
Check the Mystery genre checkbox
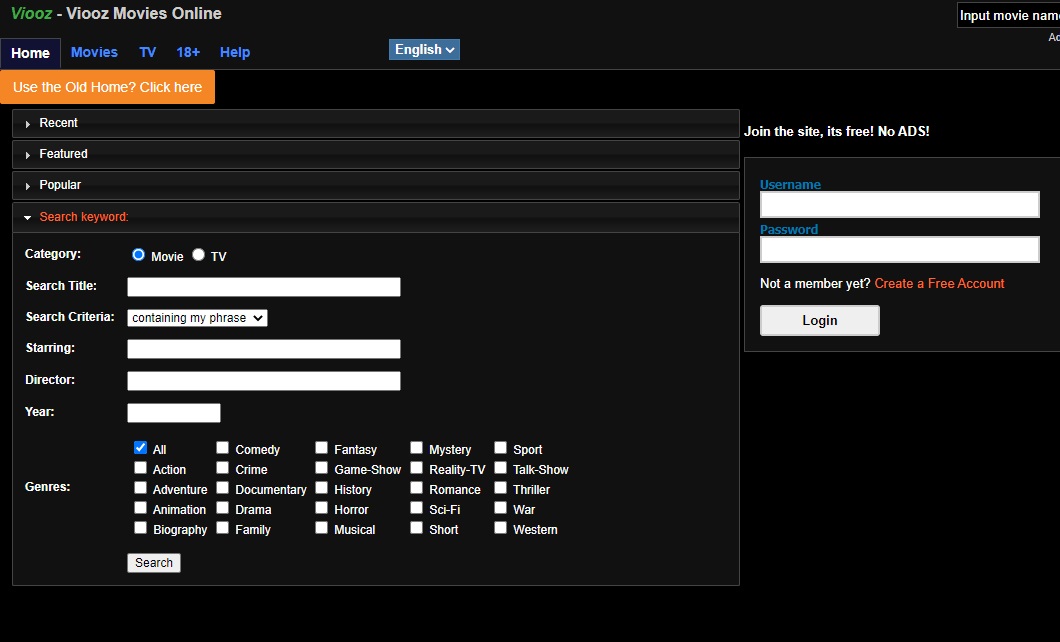[416, 447]
